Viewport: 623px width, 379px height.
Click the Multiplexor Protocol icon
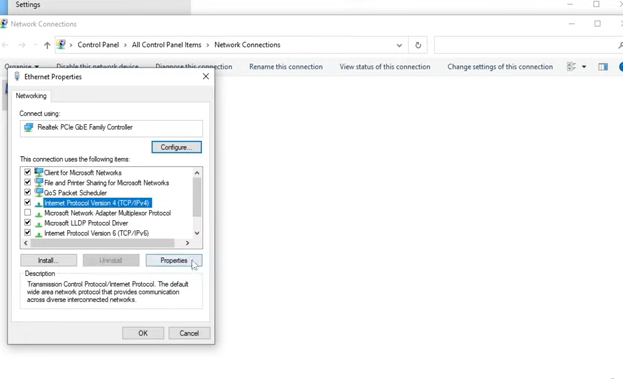39,214
